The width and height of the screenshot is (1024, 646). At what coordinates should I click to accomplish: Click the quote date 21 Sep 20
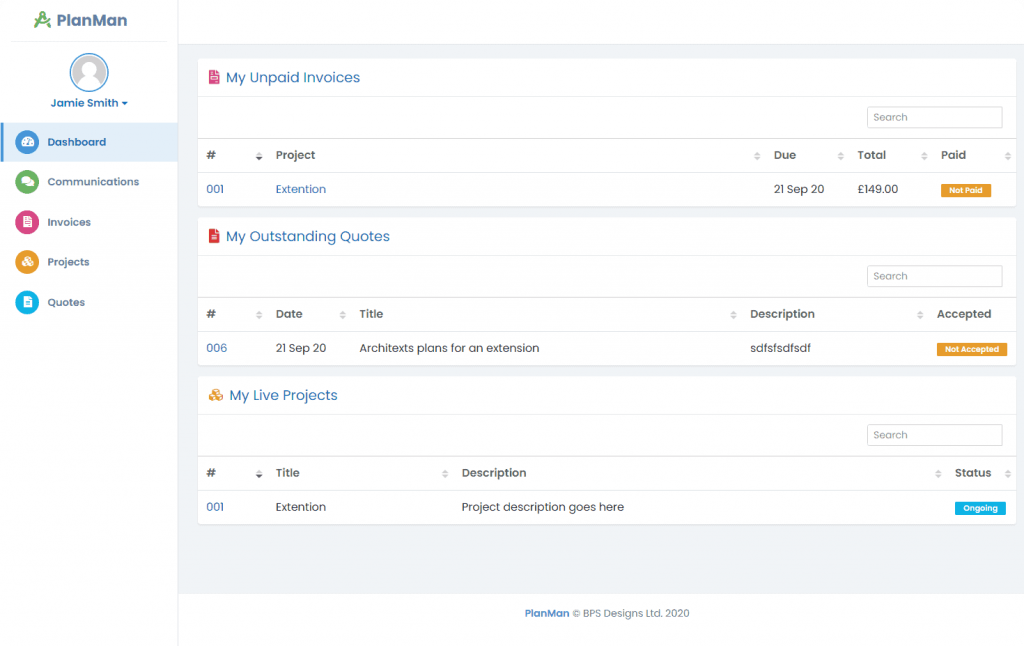point(300,348)
